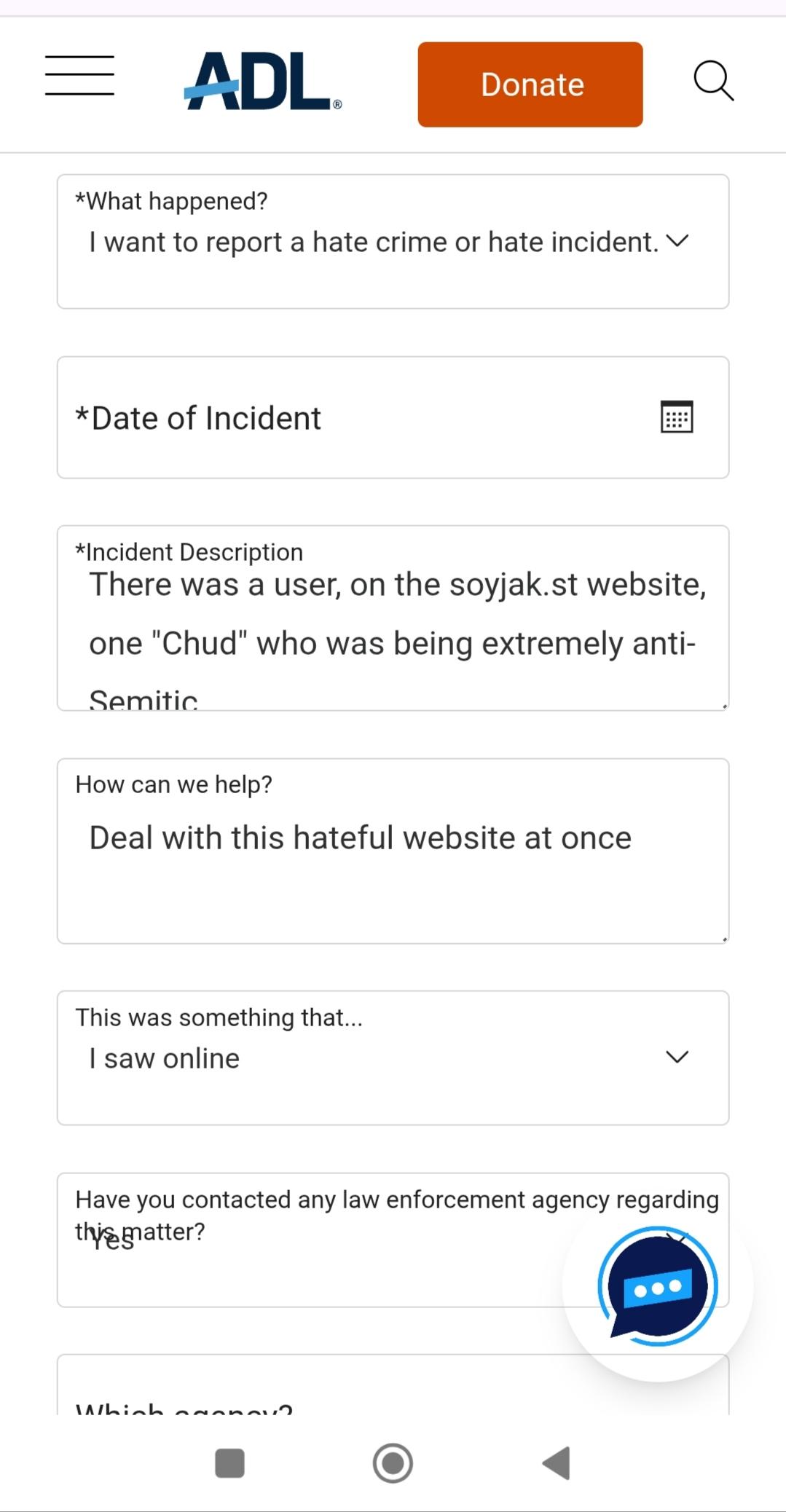Open the law enforcement contacted dropdown
The width and height of the screenshot is (786, 1512).
[393, 1240]
